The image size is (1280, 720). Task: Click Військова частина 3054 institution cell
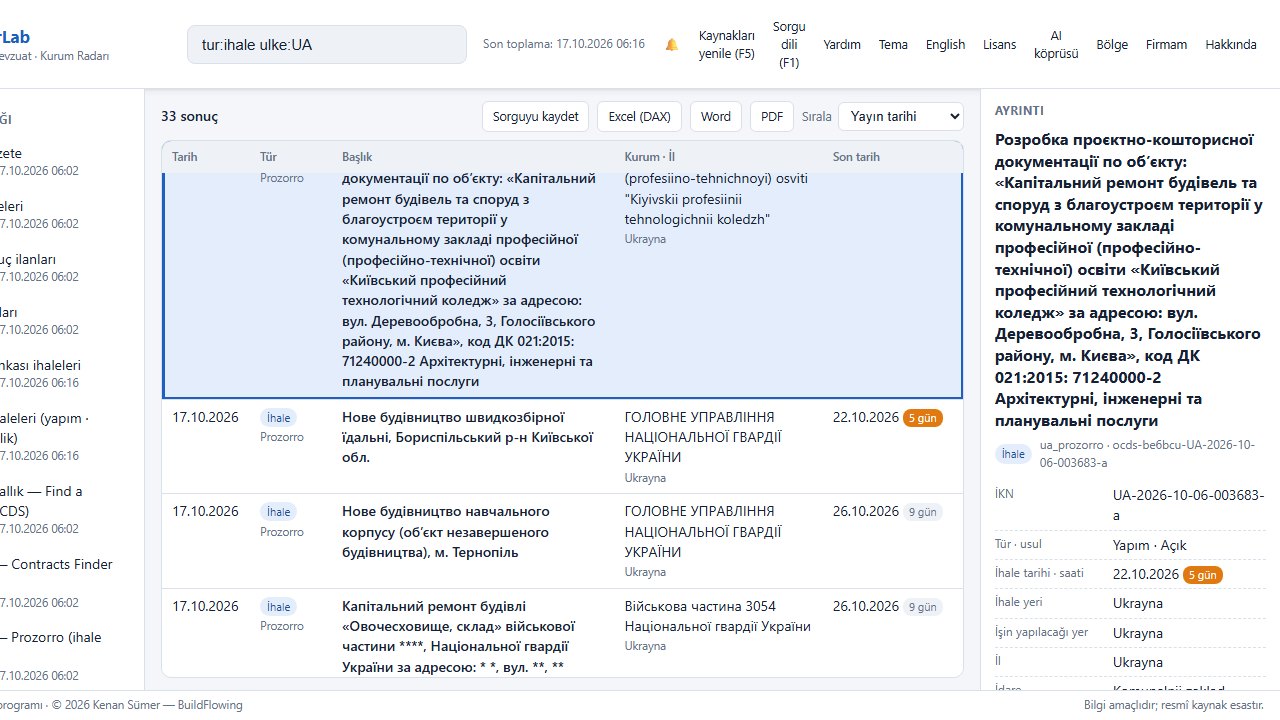click(x=718, y=616)
